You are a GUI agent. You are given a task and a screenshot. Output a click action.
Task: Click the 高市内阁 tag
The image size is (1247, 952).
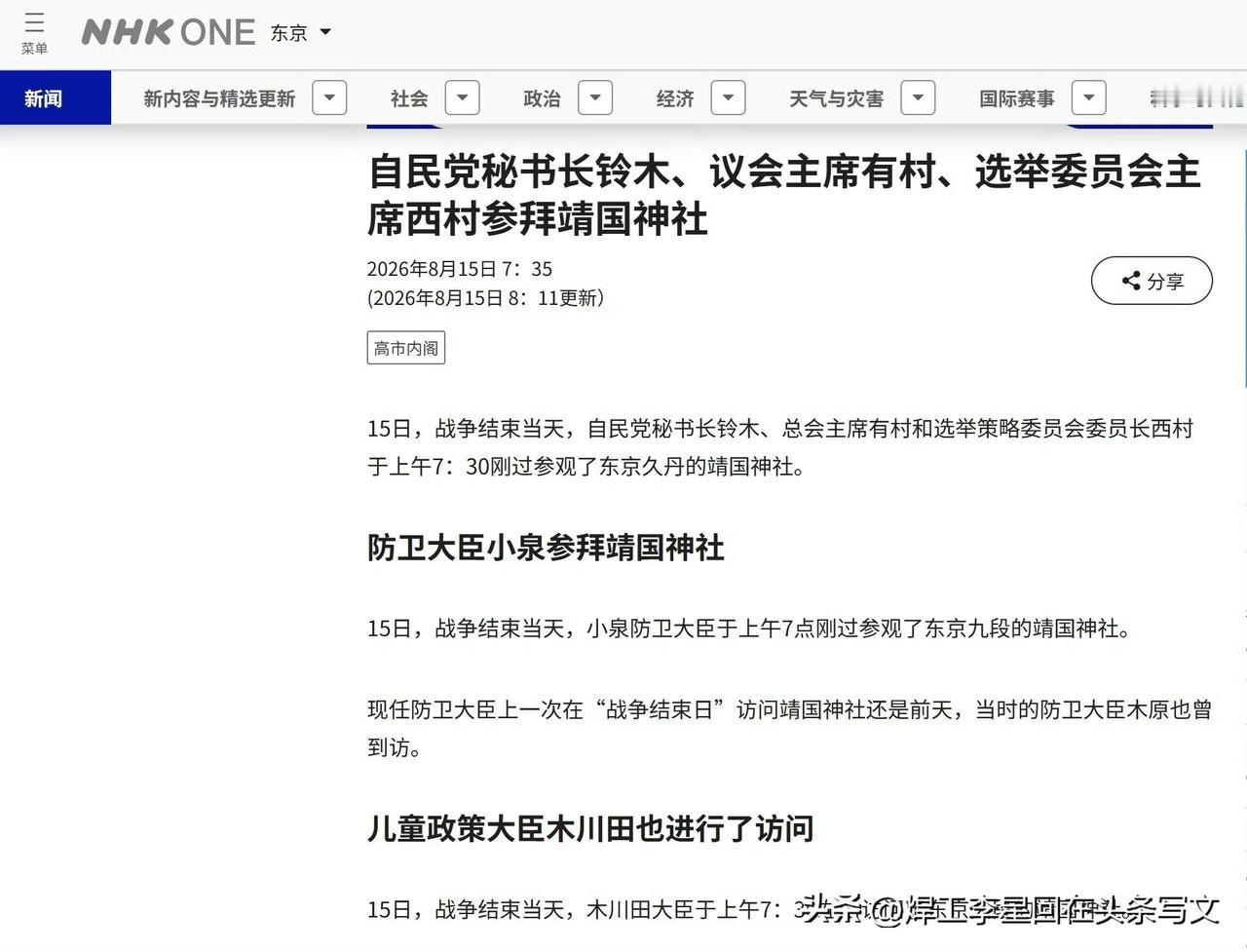click(406, 348)
